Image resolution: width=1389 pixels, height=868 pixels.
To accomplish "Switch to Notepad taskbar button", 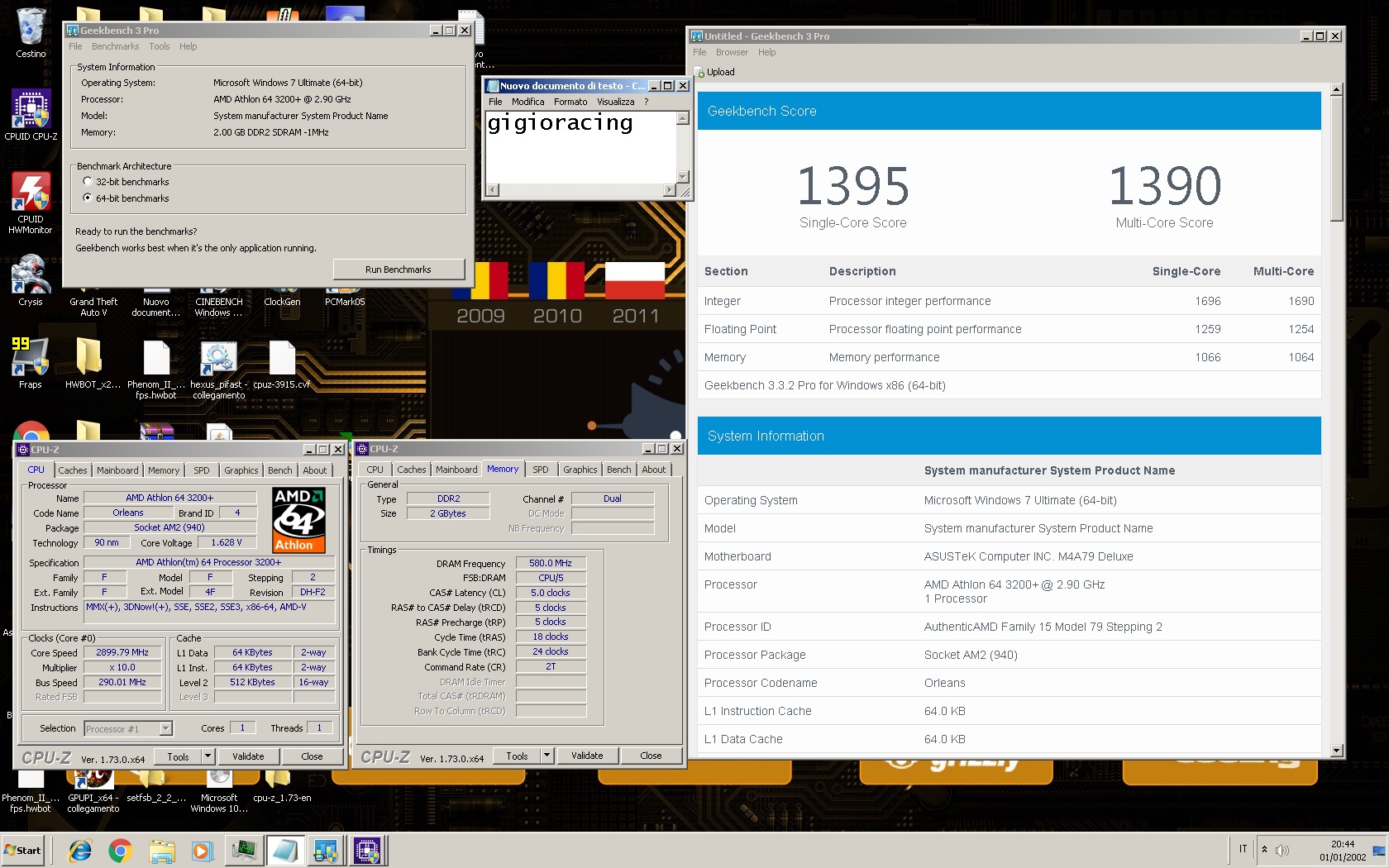I will (x=284, y=851).
